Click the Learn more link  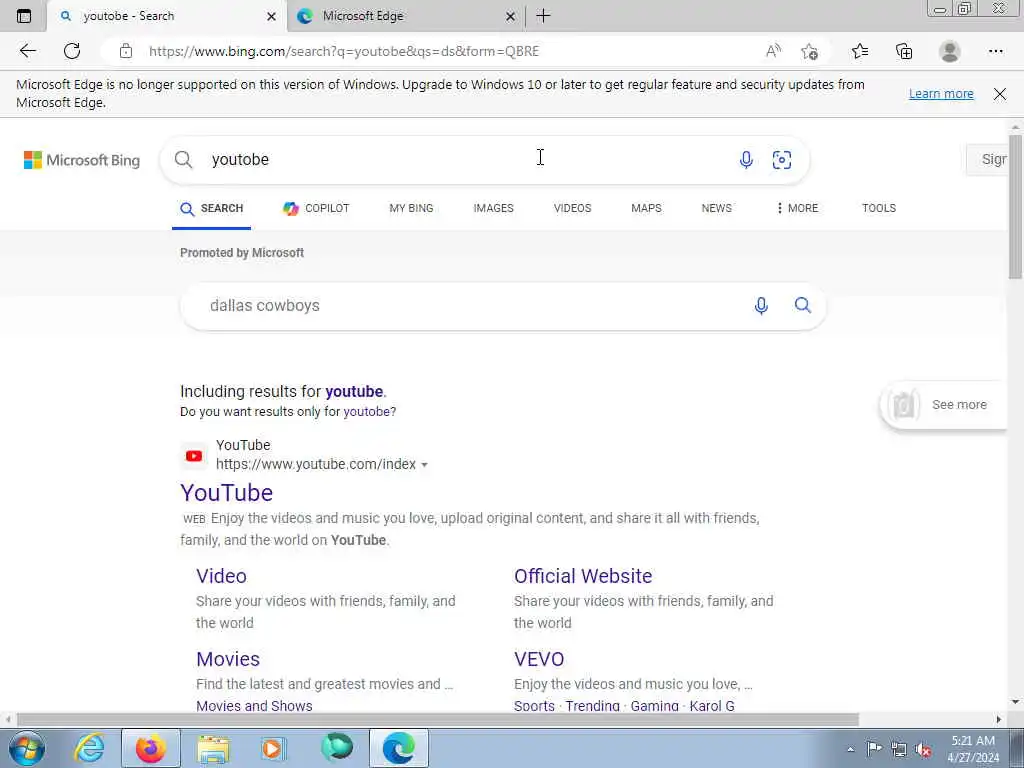pyautogui.click(x=941, y=94)
